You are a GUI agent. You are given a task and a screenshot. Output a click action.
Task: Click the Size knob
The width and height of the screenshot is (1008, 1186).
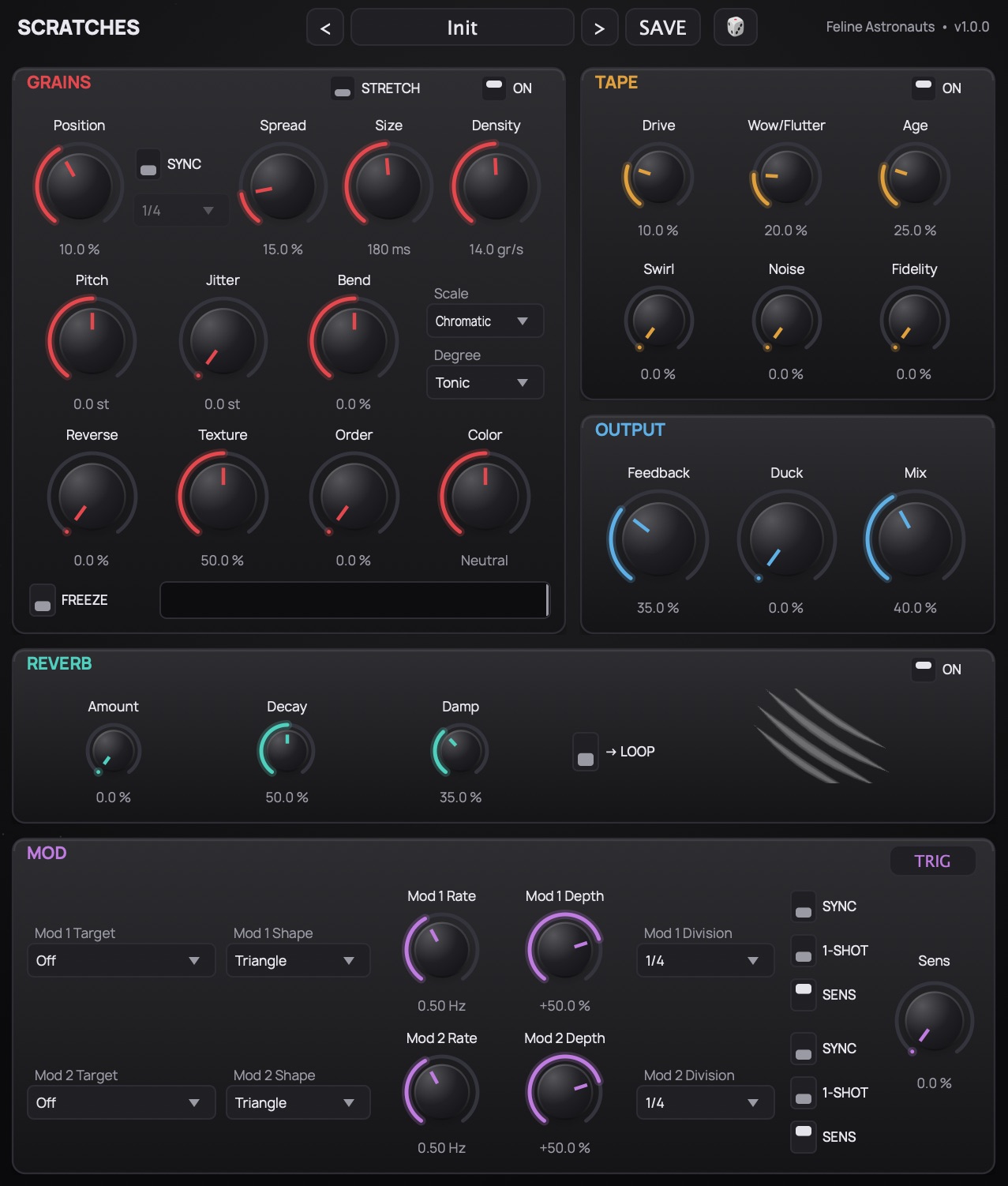388,186
